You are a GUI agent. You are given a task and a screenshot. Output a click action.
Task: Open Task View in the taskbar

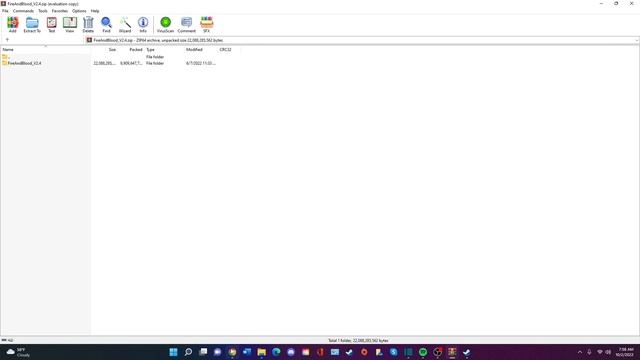[203, 352]
